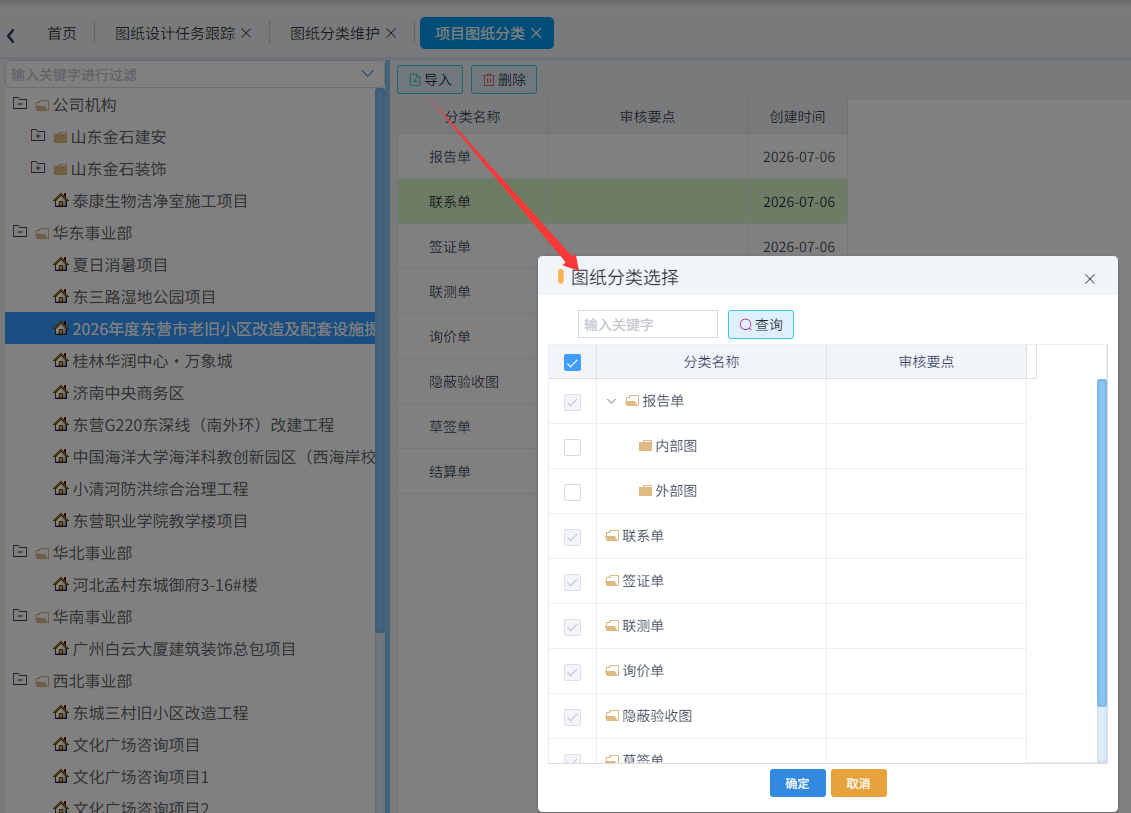Image resolution: width=1131 pixels, height=813 pixels.
Task: Close the 图纸分类维护 tab
Action: (391, 33)
